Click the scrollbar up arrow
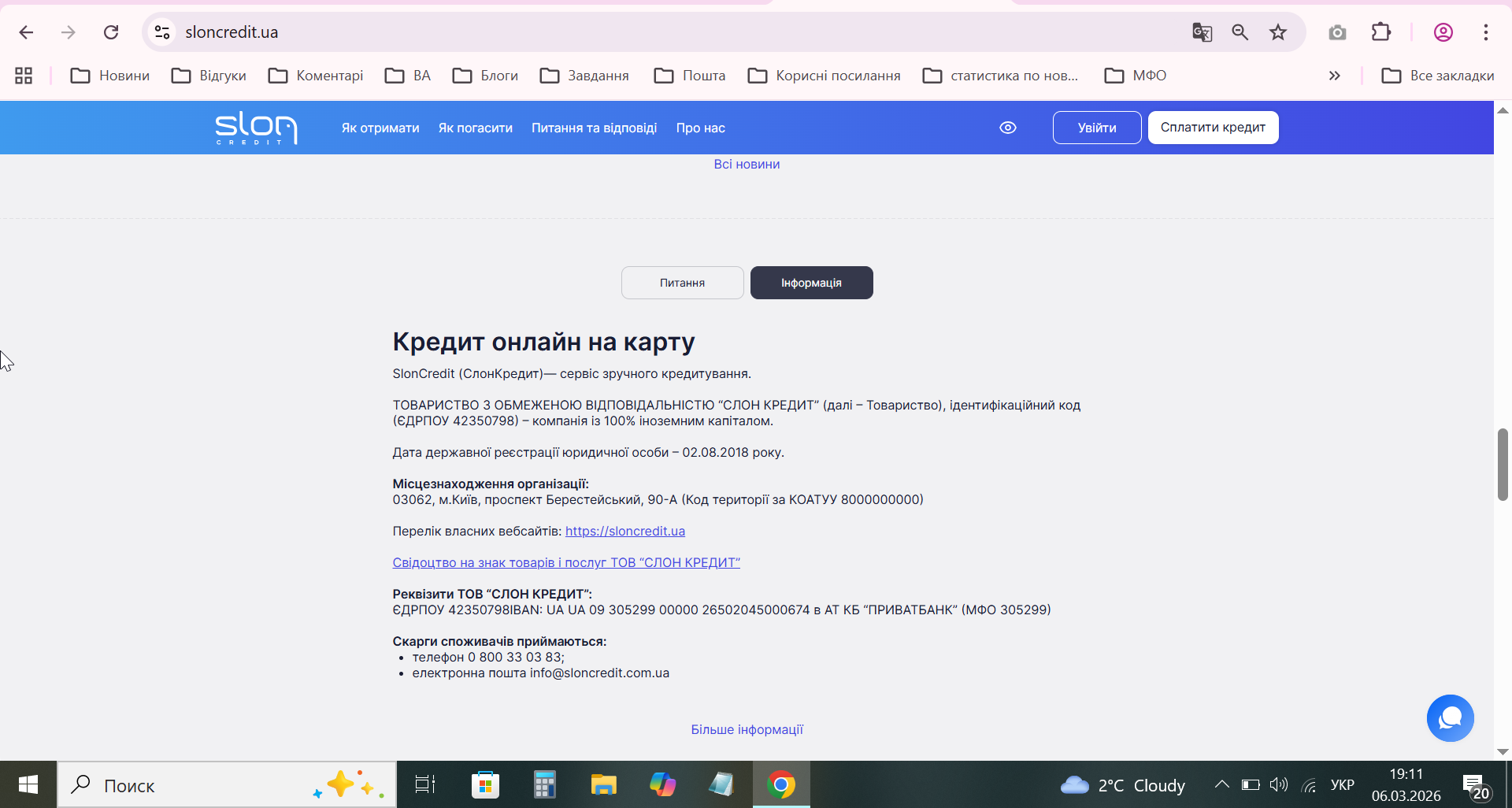Screen dimensions: 1512x808 pos(1503,110)
